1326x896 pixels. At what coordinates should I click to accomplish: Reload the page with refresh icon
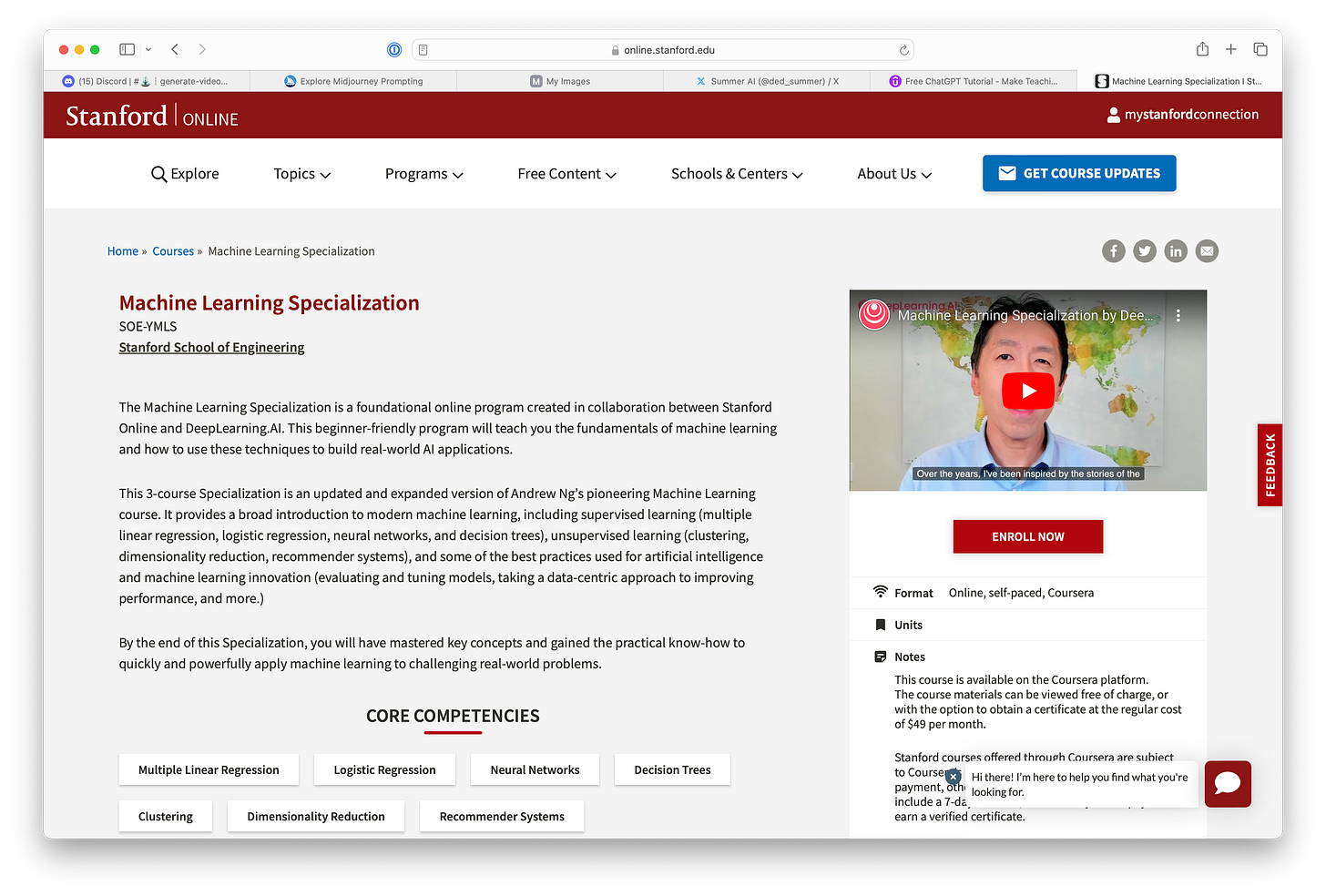[x=903, y=50]
